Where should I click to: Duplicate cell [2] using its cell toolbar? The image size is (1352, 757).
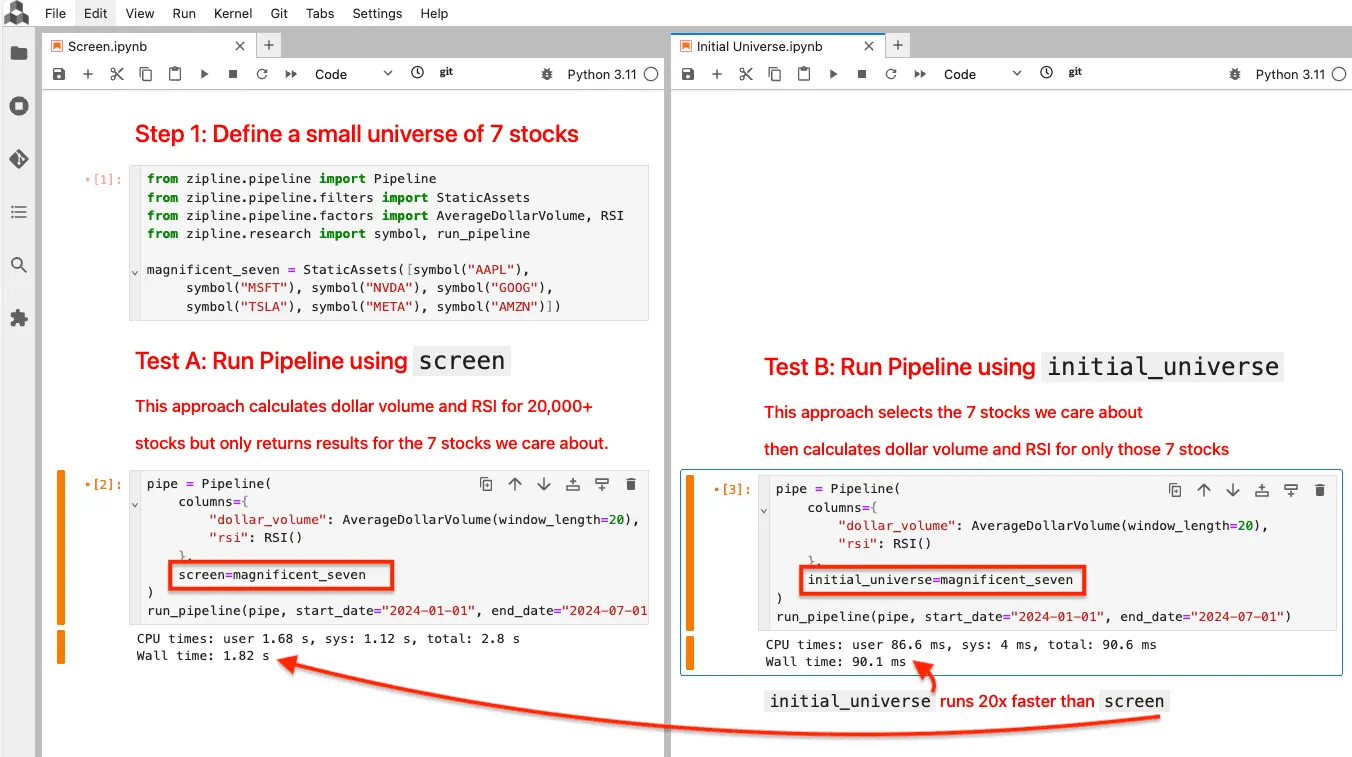click(x=486, y=484)
